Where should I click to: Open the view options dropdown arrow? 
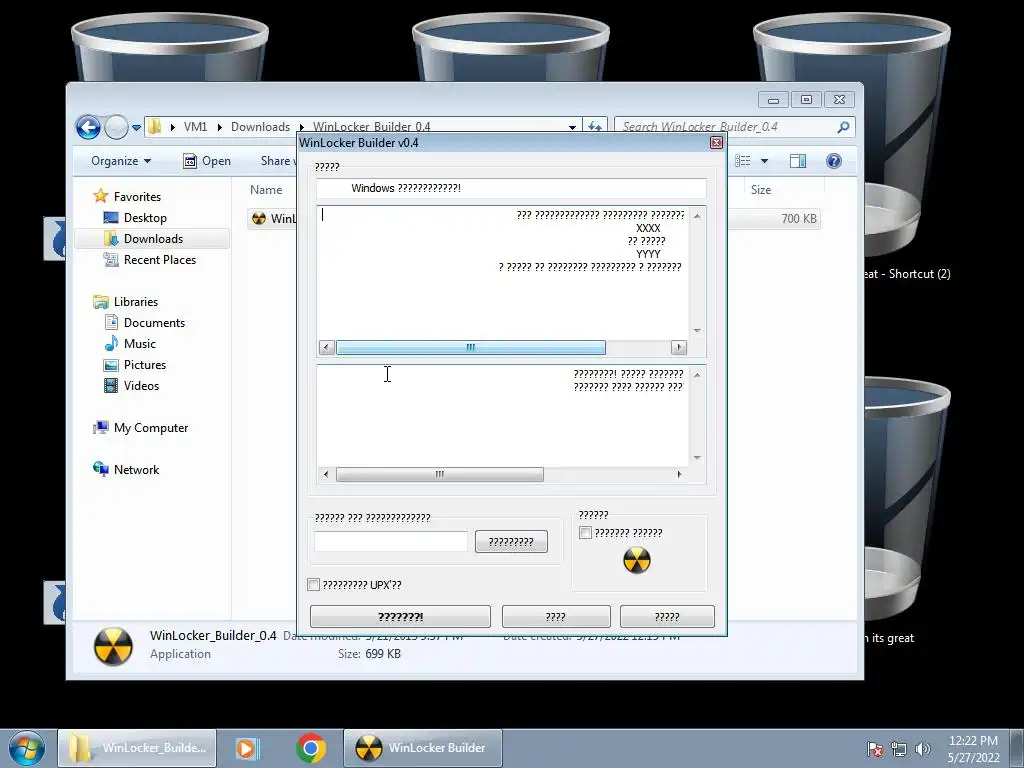tap(764, 161)
